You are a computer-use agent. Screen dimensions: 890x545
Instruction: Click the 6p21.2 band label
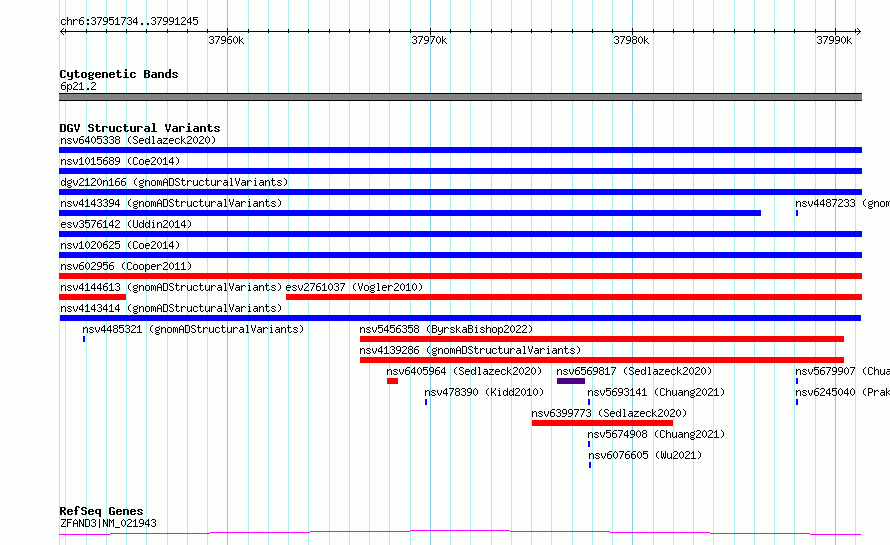pyautogui.click(x=78, y=86)
